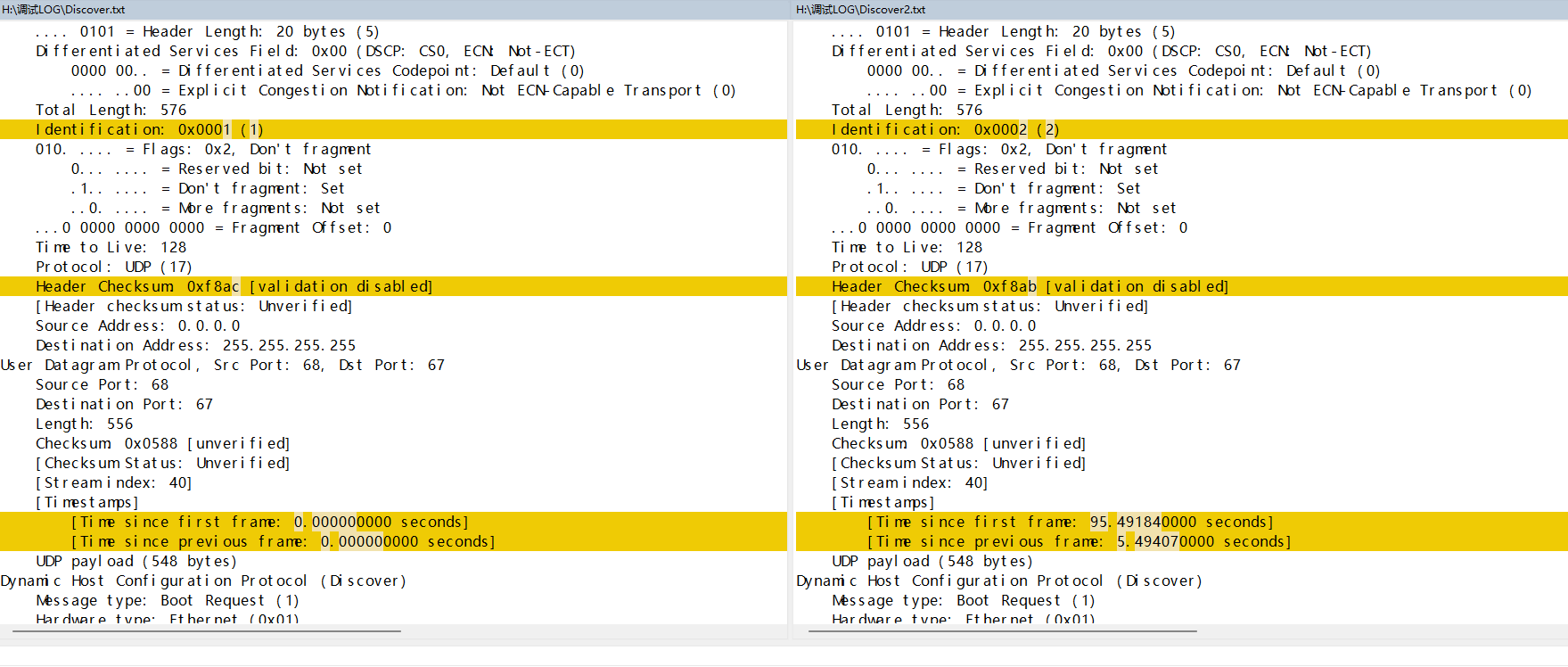Click right pane Time to Live: 128

[x=907, y=247]
